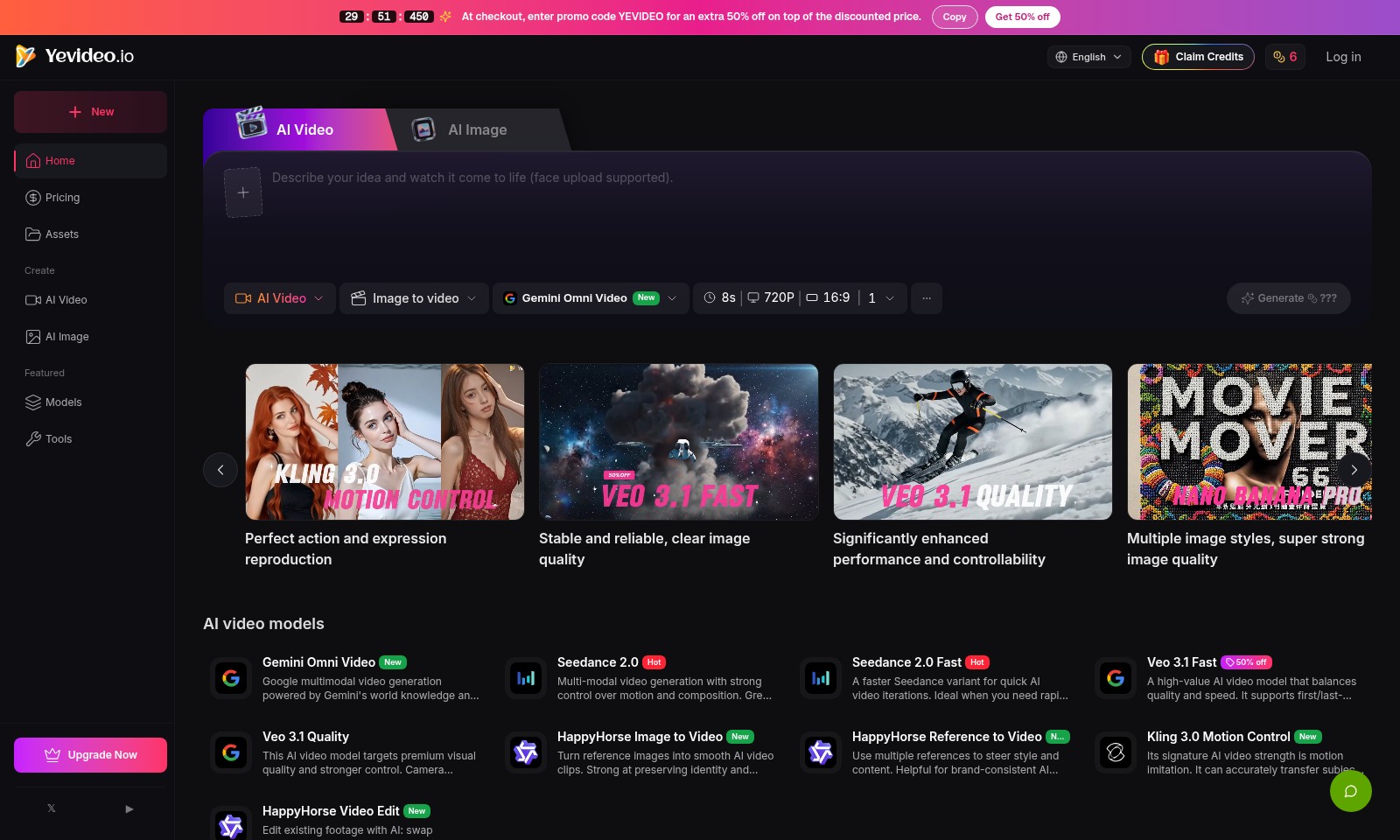Click the Upgrade Now button
Screen dimensions: 1400x840
click(90, 755)
